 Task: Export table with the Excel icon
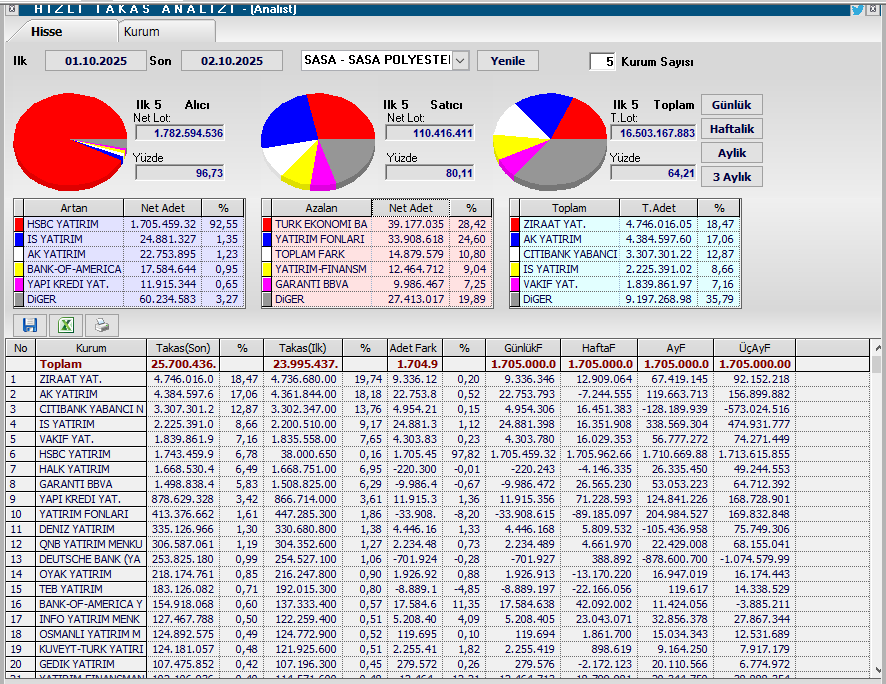point(65,325)
